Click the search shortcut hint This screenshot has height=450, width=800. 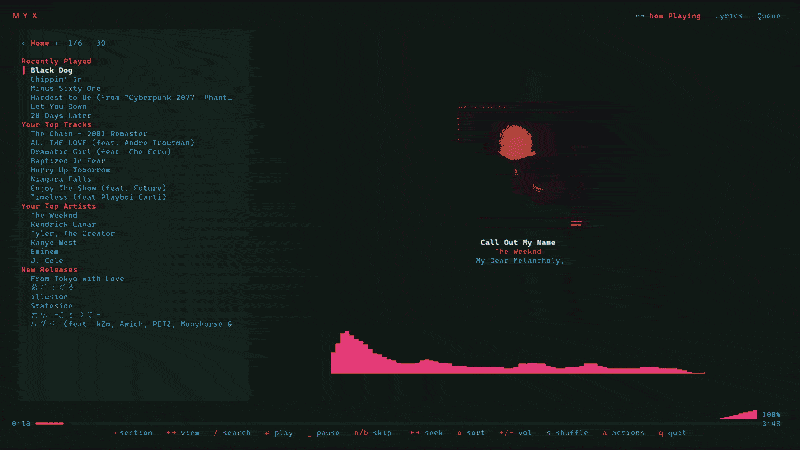(232, 433)
